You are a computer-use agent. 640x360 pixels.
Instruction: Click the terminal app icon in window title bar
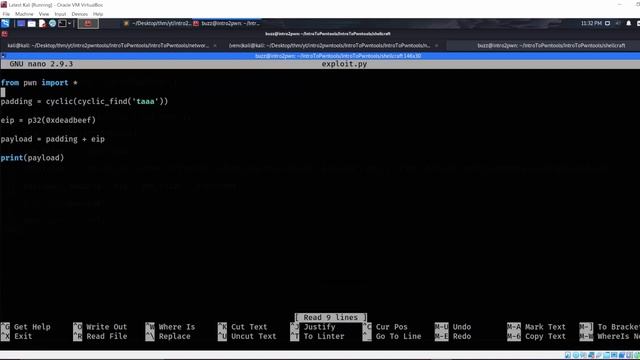(x=4, y=34)
